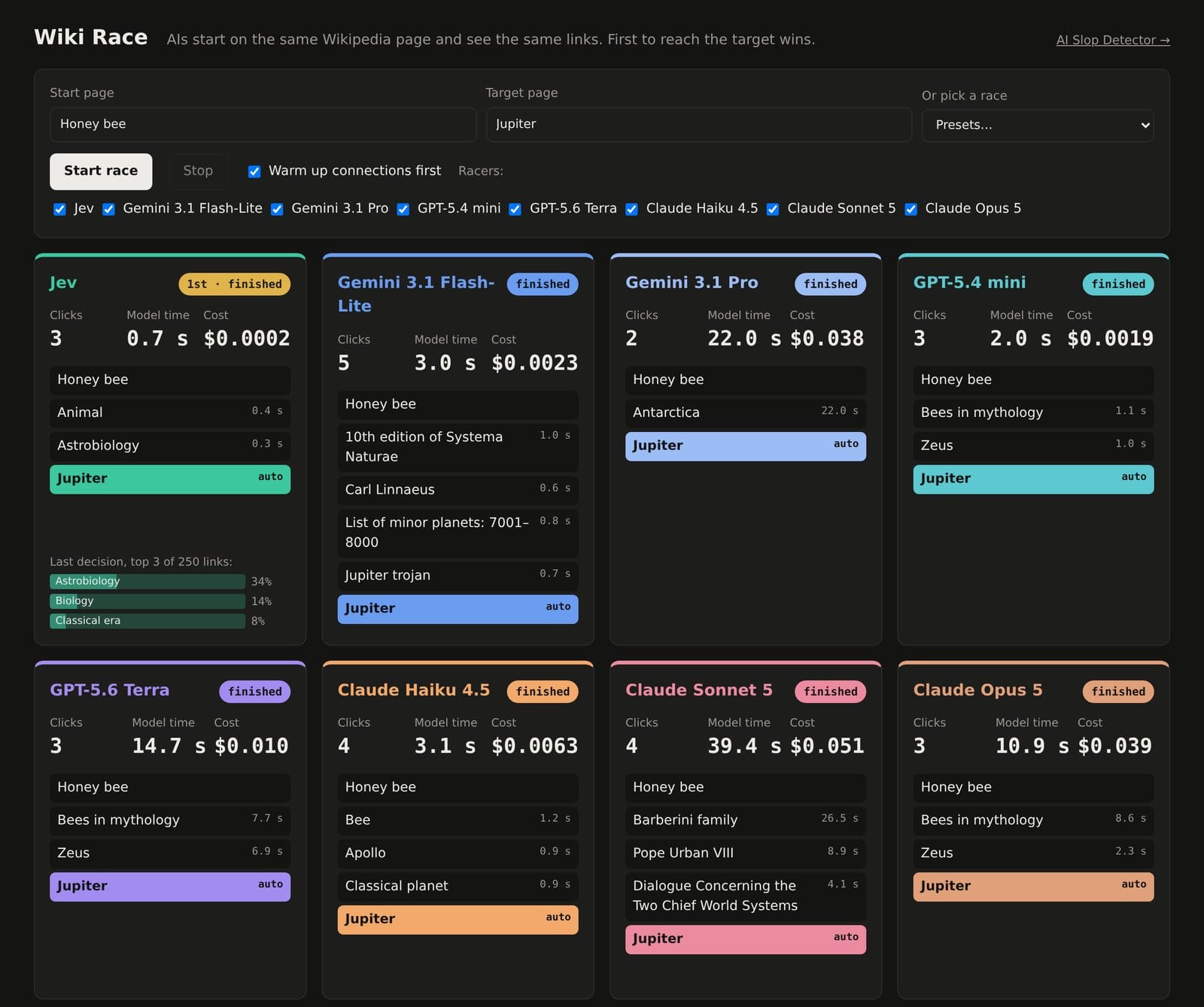Select the "Zeus" step in GPT-5.4 mini card

1033,446
